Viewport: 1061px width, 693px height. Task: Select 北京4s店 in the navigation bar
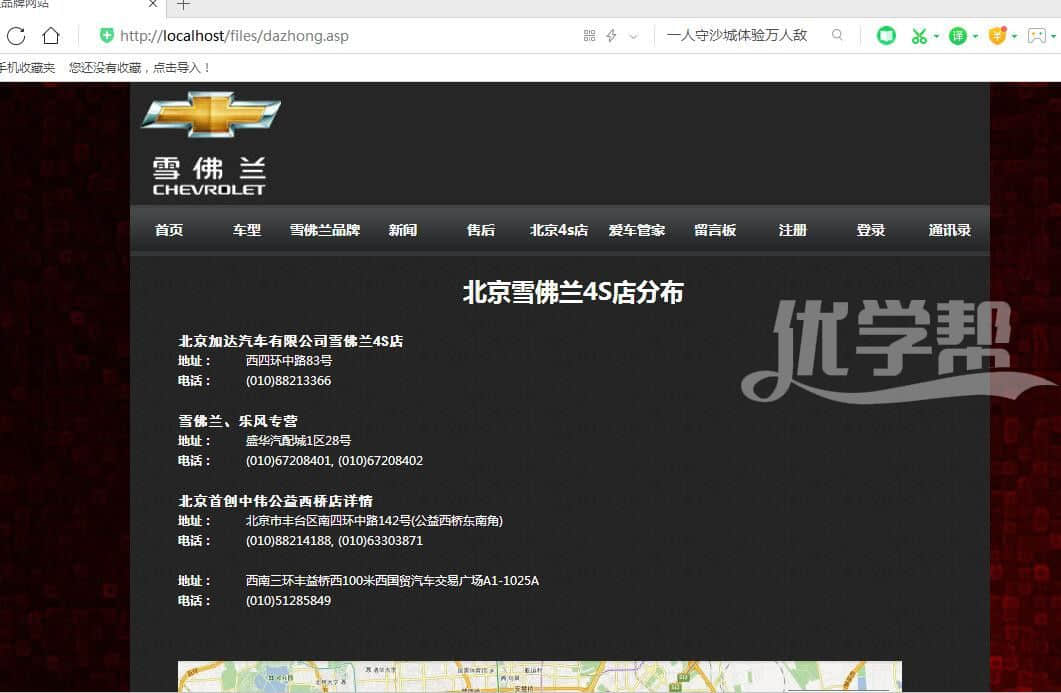[558, 230]
